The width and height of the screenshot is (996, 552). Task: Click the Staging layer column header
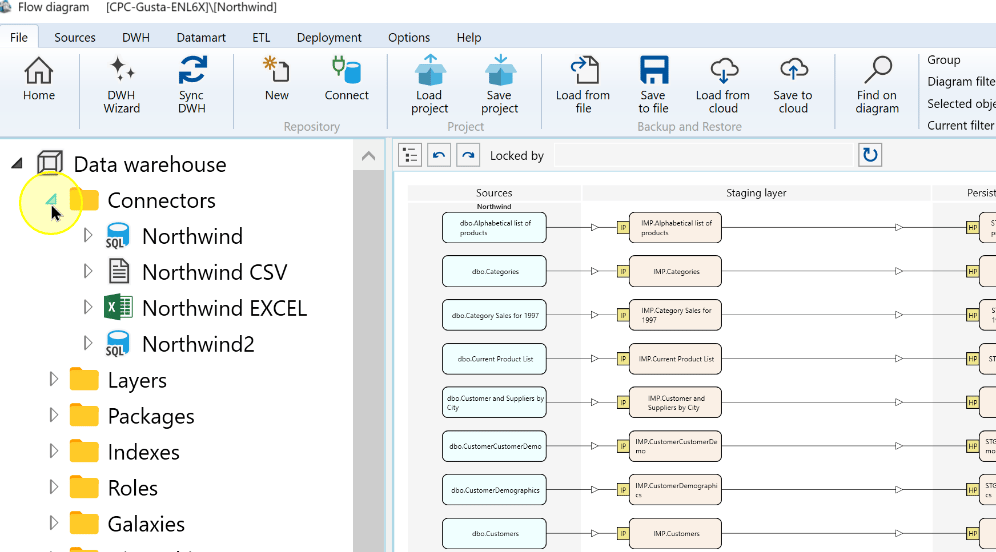[756, 193]
